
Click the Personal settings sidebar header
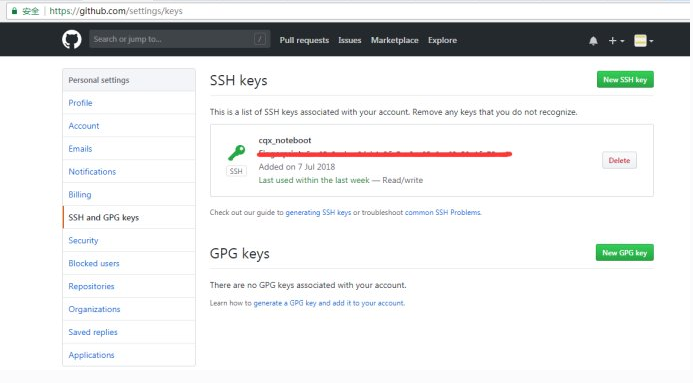(129, 80)
